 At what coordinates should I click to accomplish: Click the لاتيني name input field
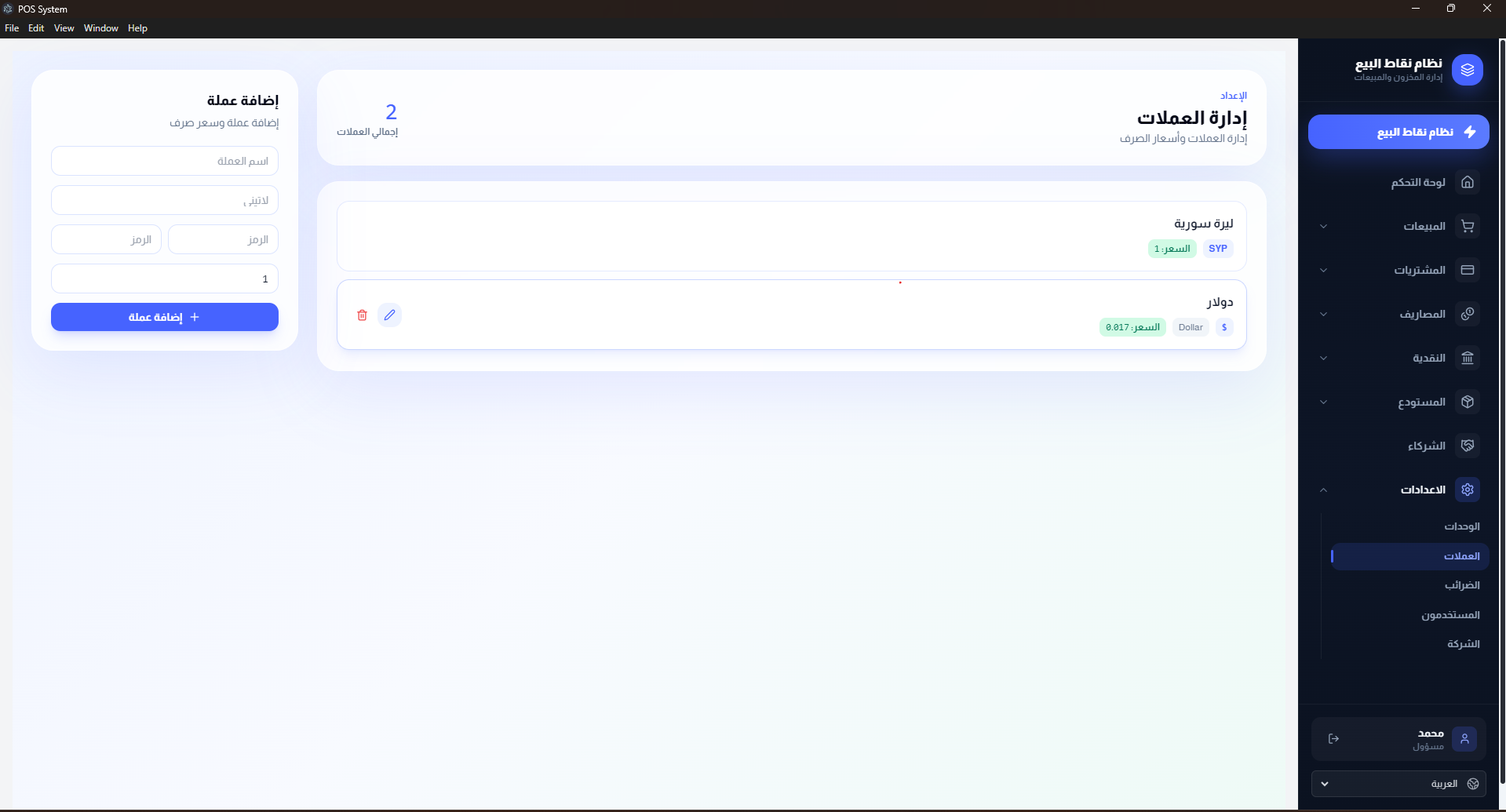(165, 200)
